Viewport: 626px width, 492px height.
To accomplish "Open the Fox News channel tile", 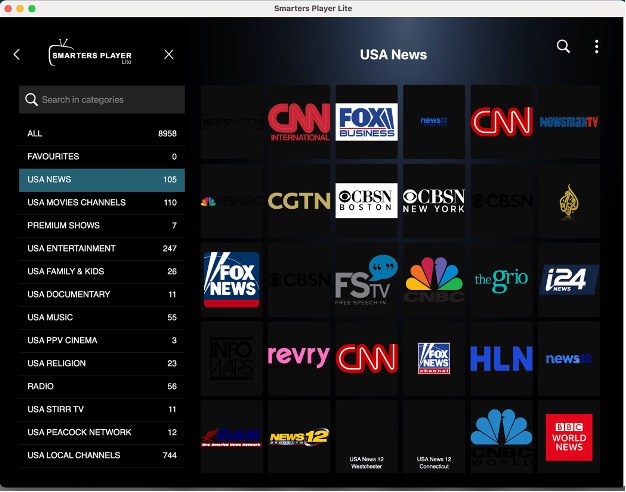I will (x=232, y=280).
